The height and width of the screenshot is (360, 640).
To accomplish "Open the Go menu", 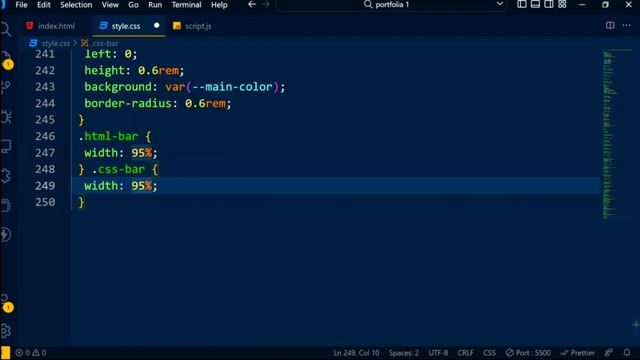I will [x=133, y=5].
